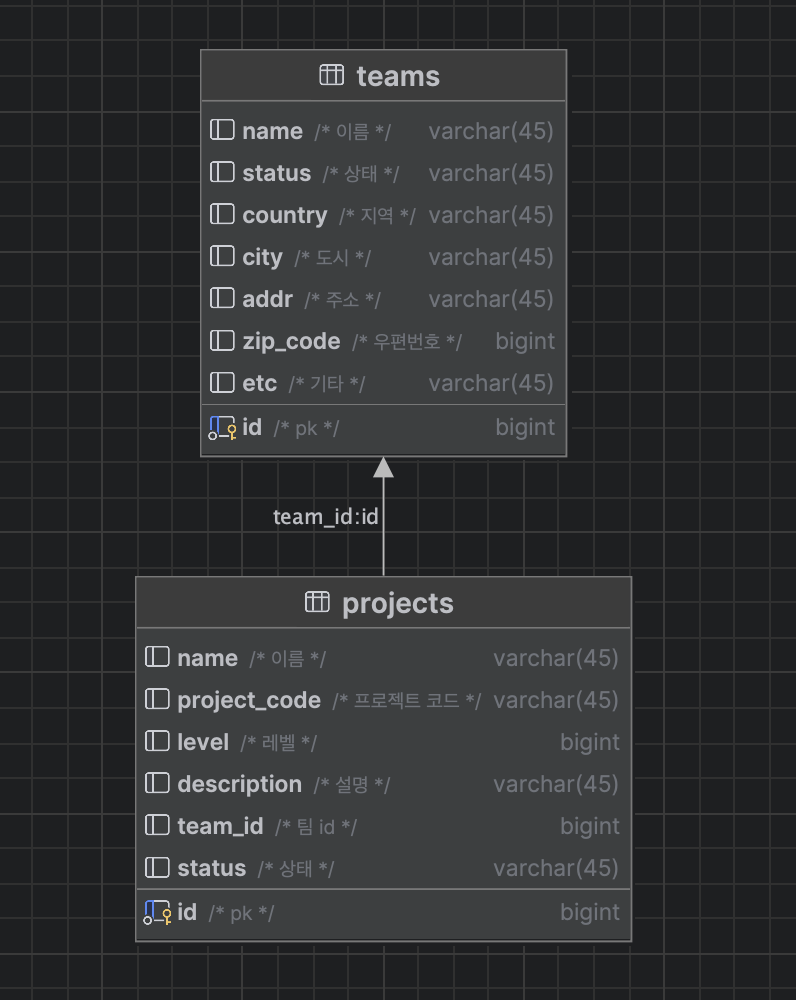Click name column text in teams table

coord(272,131)
